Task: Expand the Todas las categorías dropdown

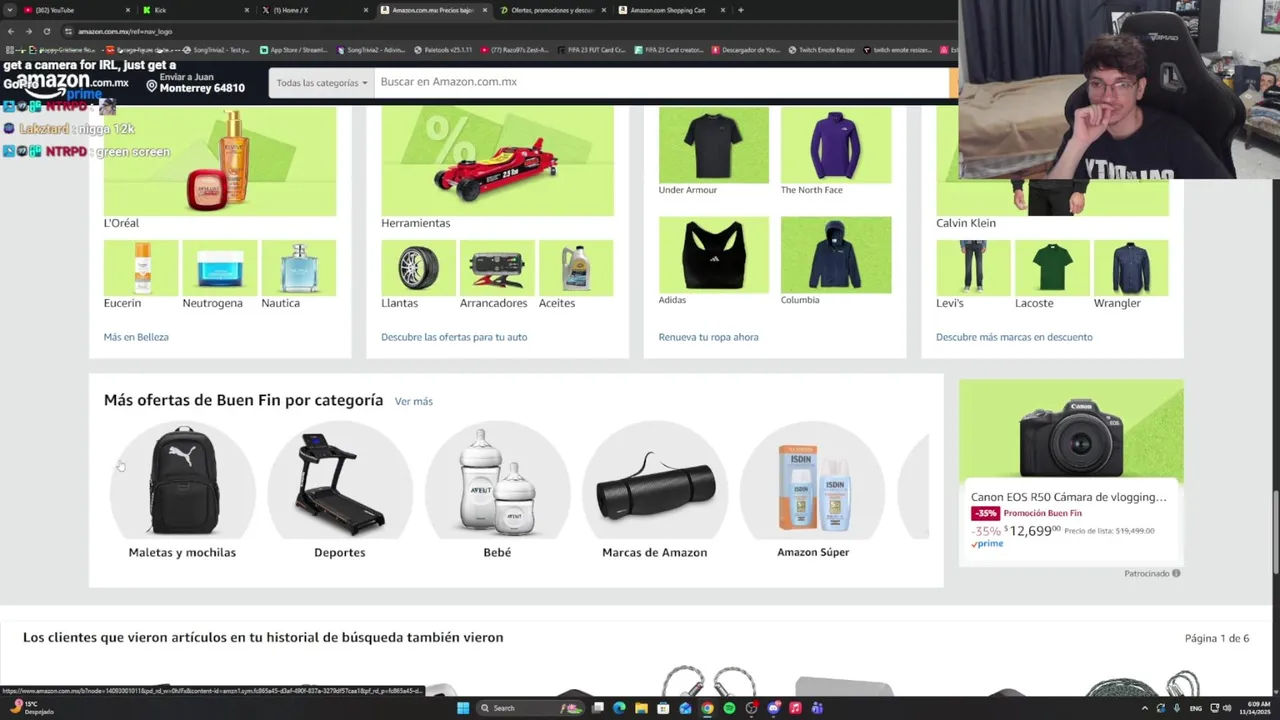Action: (x=321, y=83)
